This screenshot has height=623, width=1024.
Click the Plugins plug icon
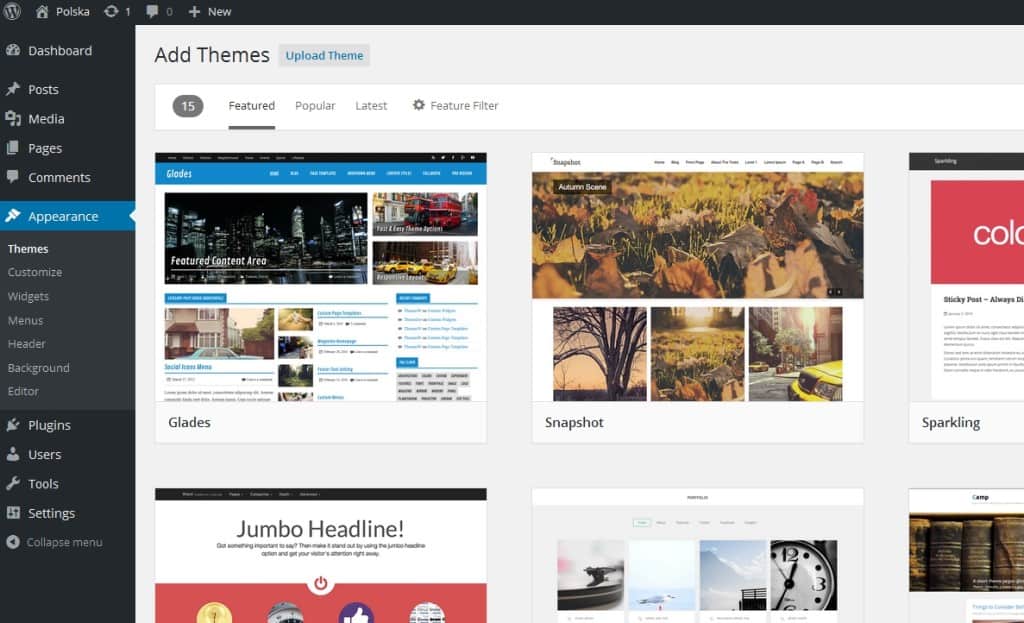point(13,424)
